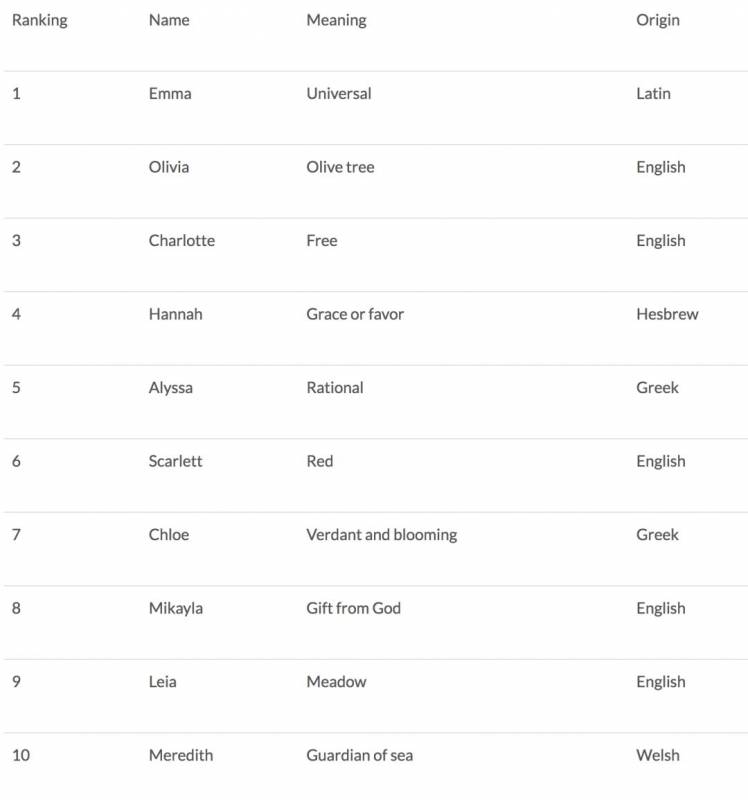This screenshot has width=748, height=800.
Task: Click the name Meredith
Action: tap(181, 755)
